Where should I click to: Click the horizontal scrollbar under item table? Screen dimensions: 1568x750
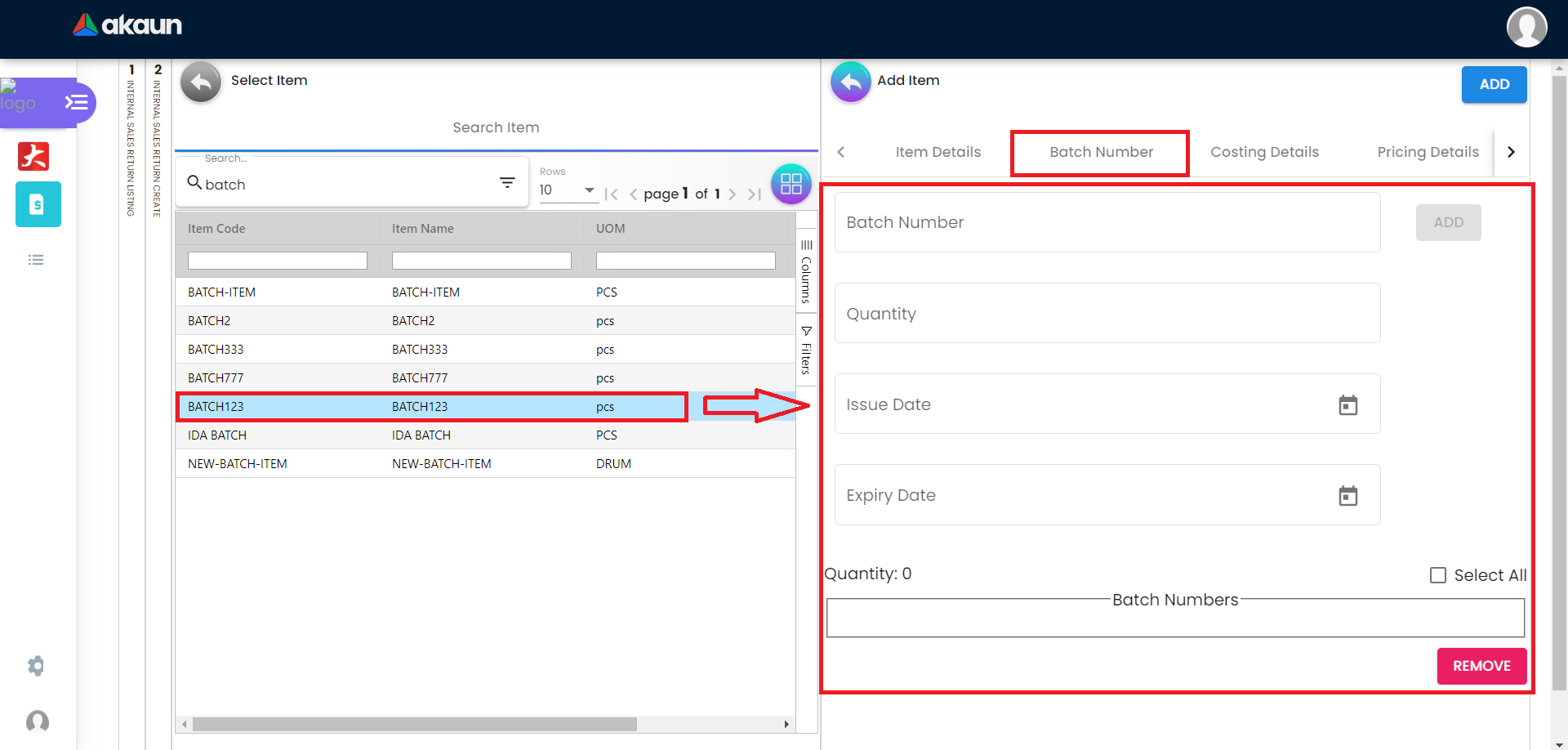[x=415, y=725]
